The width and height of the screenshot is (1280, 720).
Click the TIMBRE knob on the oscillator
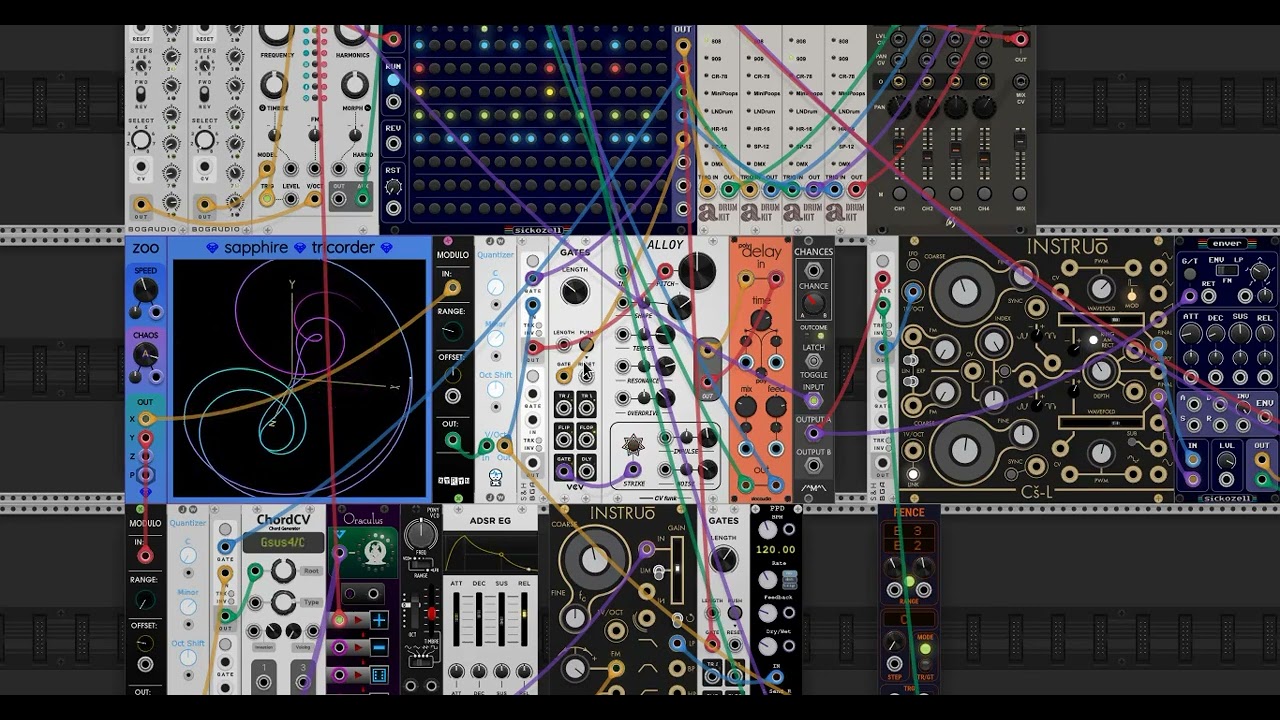pos(274,85)
